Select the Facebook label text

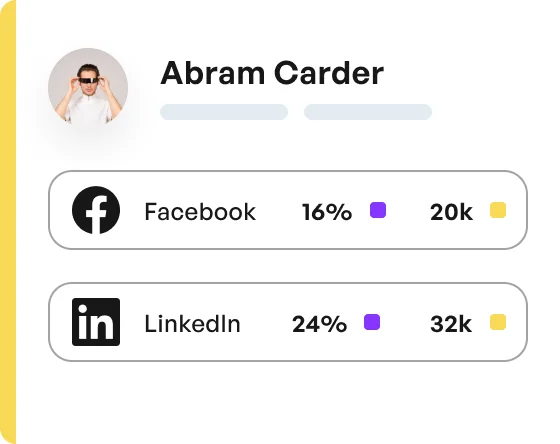[200, 212]
